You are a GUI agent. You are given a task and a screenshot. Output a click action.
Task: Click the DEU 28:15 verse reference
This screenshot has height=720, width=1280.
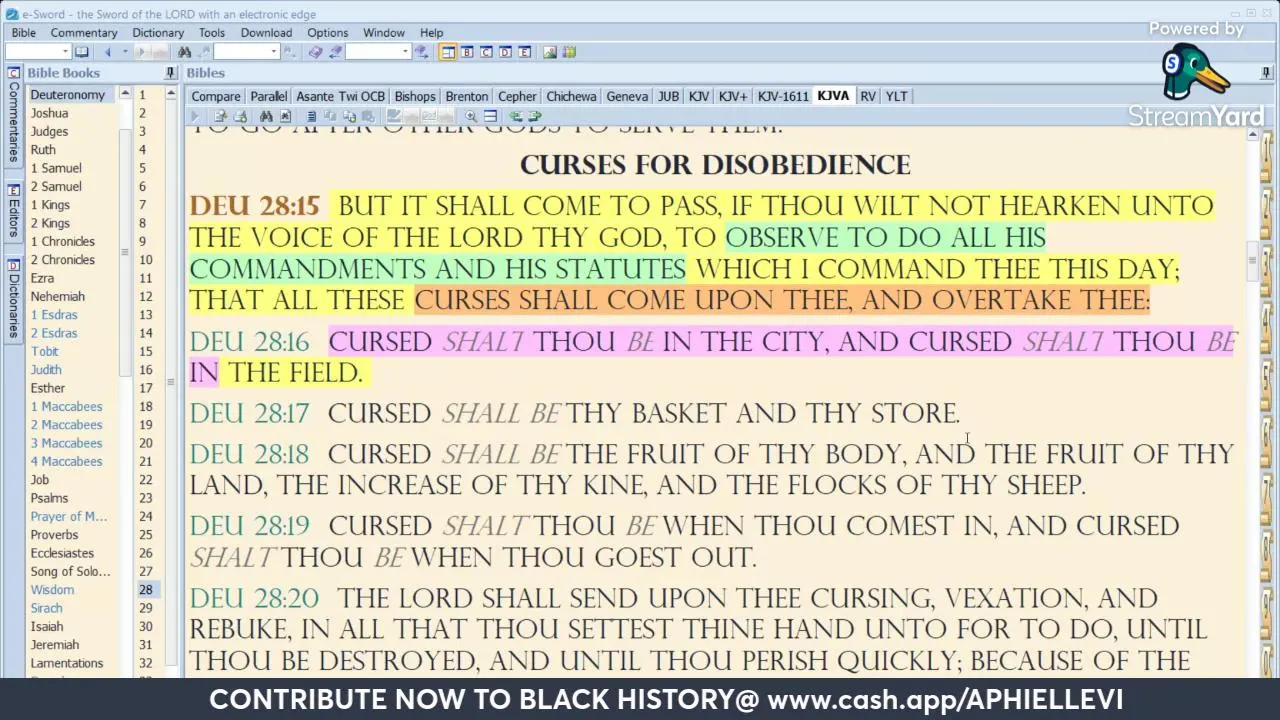point(254,206)
